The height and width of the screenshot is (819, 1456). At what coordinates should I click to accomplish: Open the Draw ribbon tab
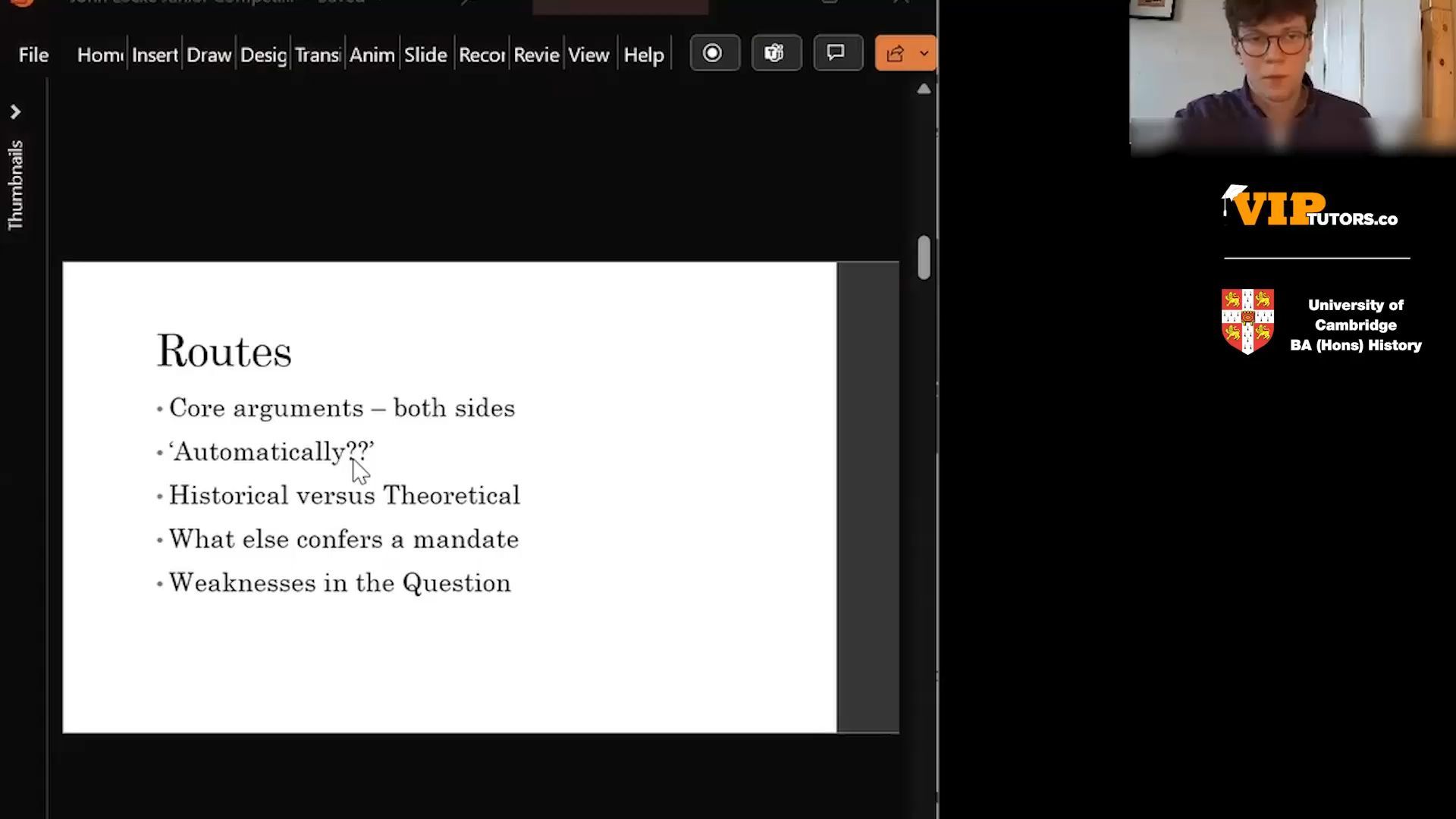click(x=209, y=55)
